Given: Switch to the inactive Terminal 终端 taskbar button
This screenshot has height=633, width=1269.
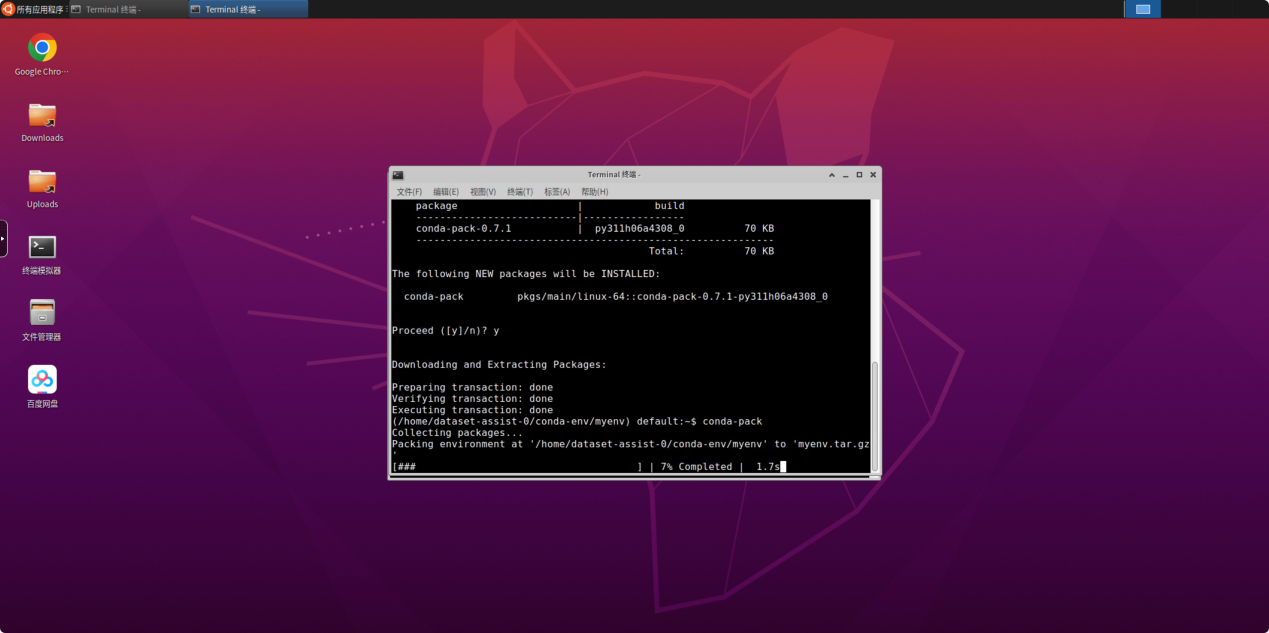Looking at the screenshot, I should [126, 9].
